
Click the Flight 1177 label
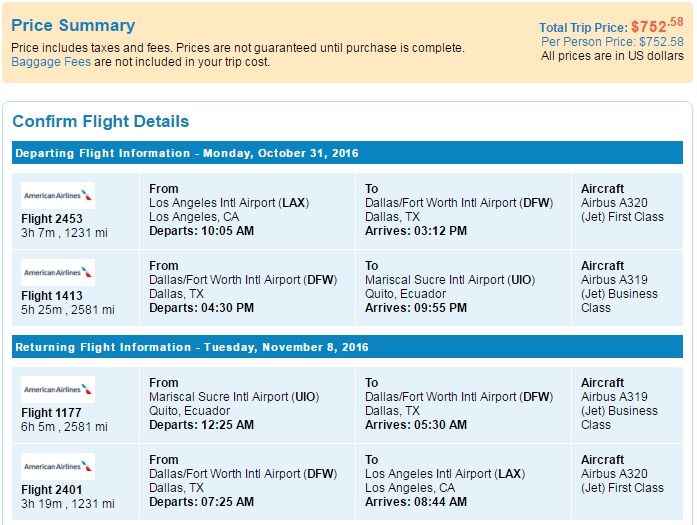point(51,413)
